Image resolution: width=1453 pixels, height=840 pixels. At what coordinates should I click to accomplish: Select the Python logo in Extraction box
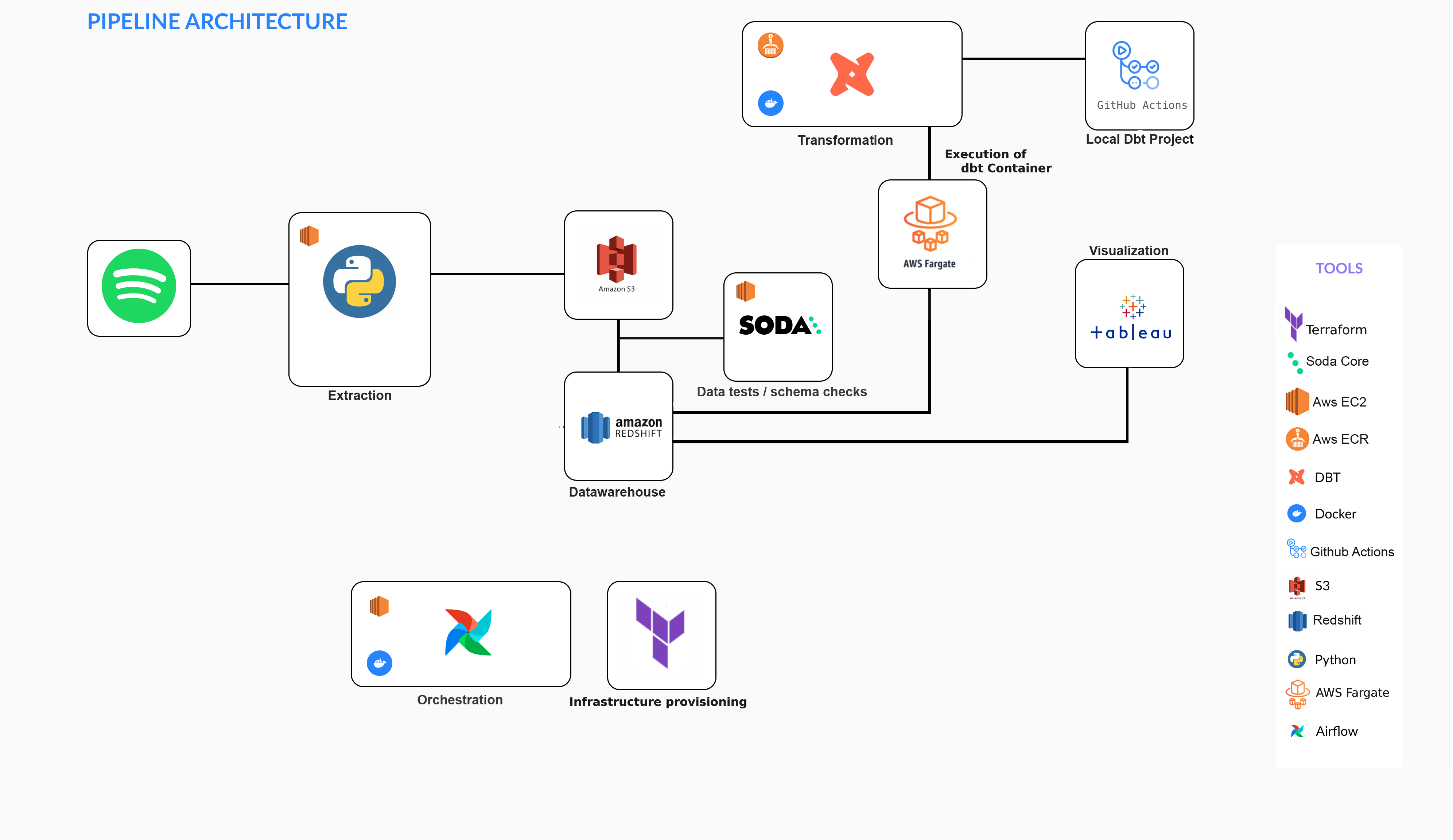(x=359, y=281)
